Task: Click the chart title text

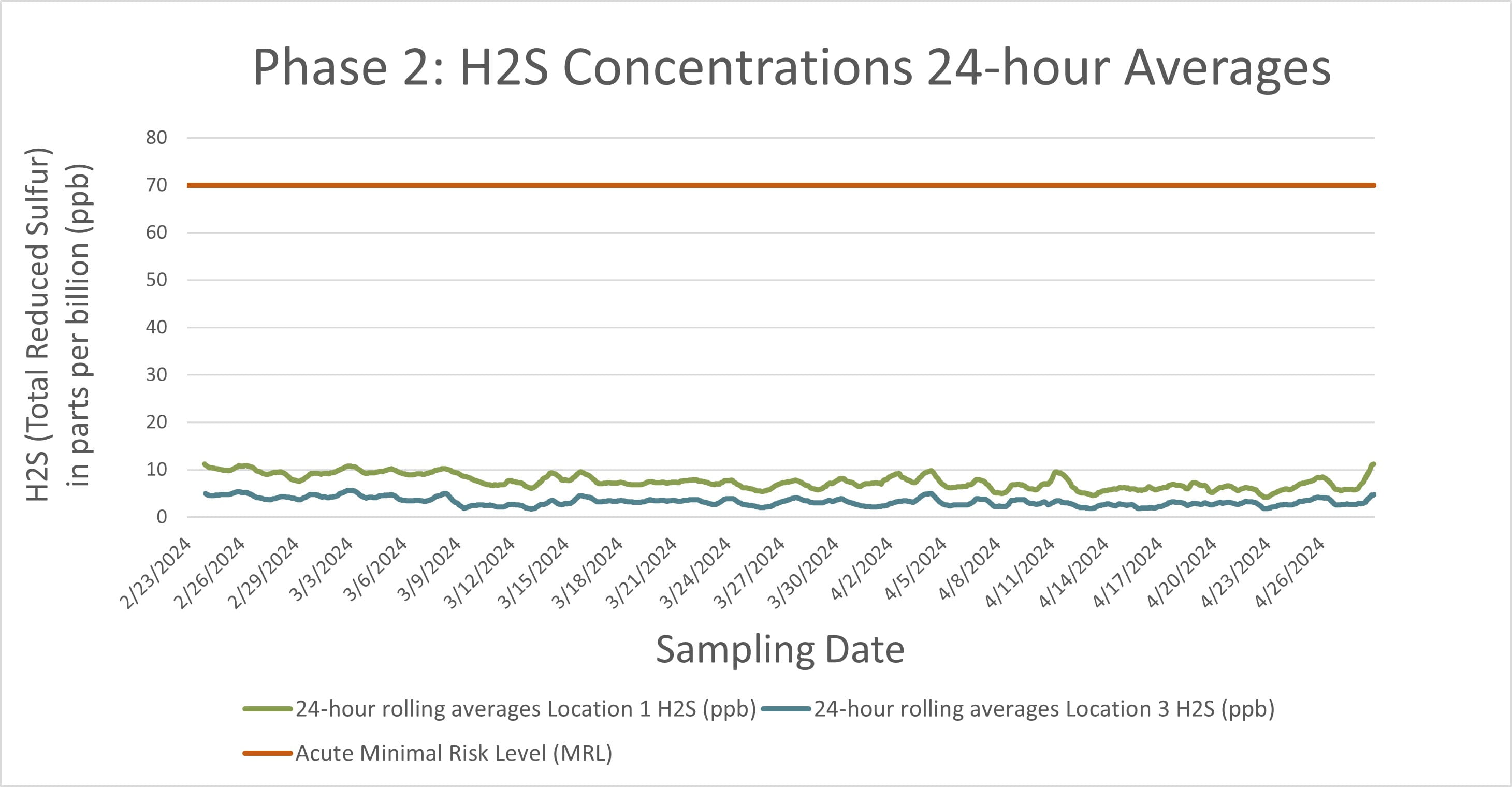Action: pyautogui.click(x=791, y=67)
